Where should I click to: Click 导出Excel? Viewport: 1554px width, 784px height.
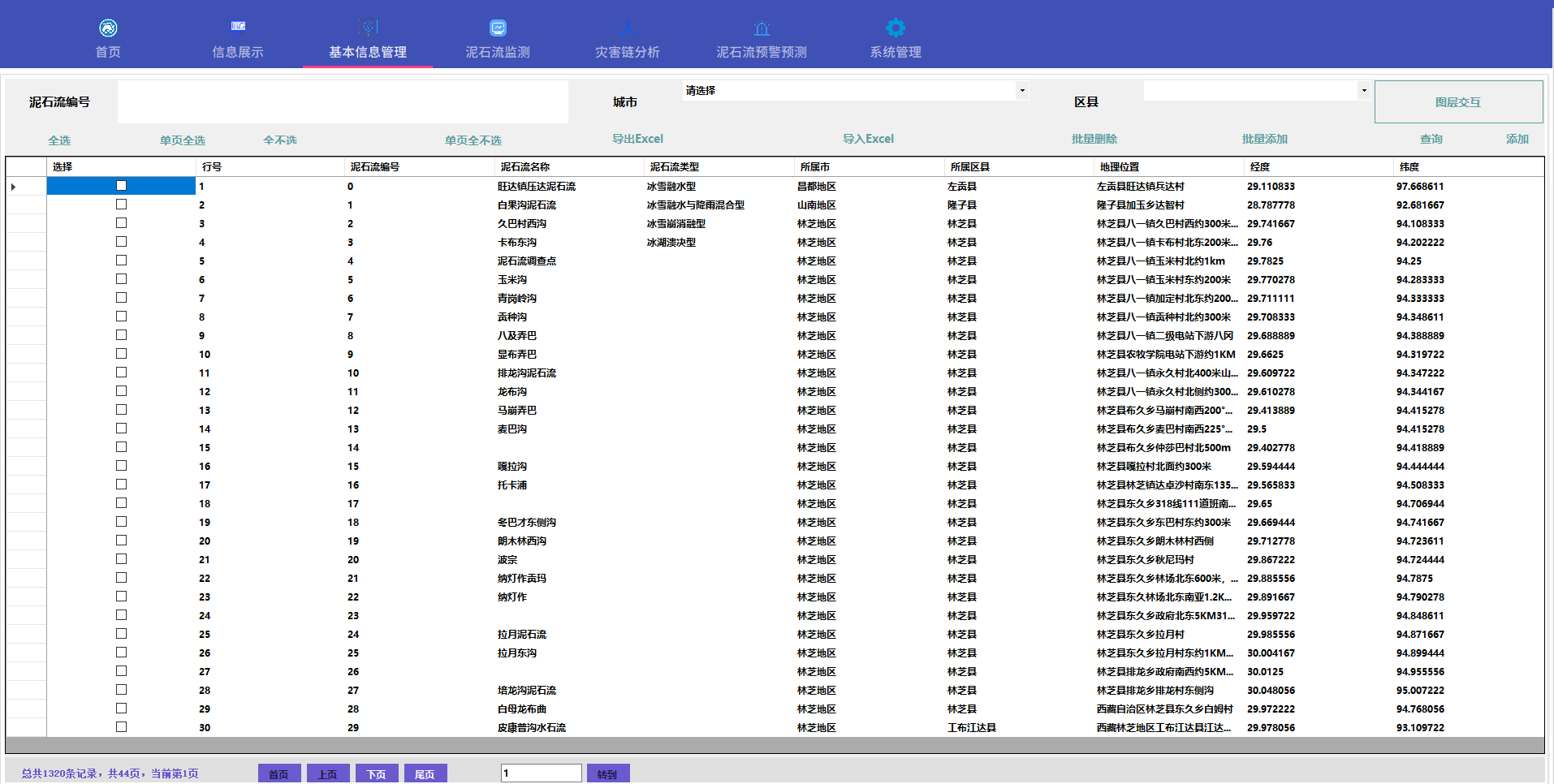pyautogui.click(x=637, y=139)
